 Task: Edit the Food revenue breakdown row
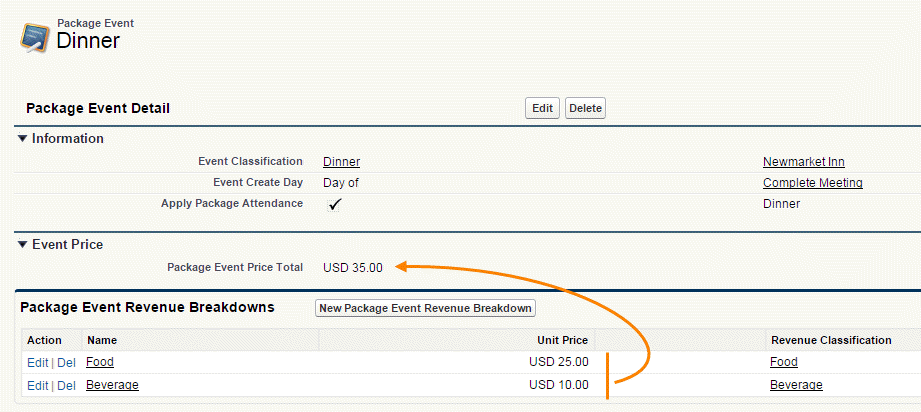point(38,363)
